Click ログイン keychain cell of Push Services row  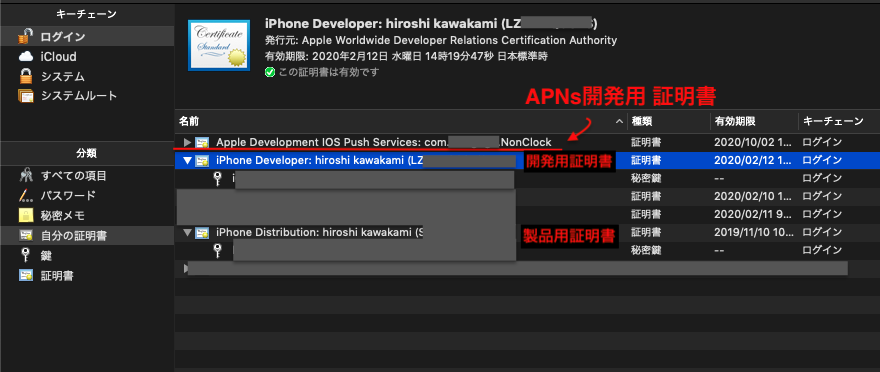pos(822,143)
